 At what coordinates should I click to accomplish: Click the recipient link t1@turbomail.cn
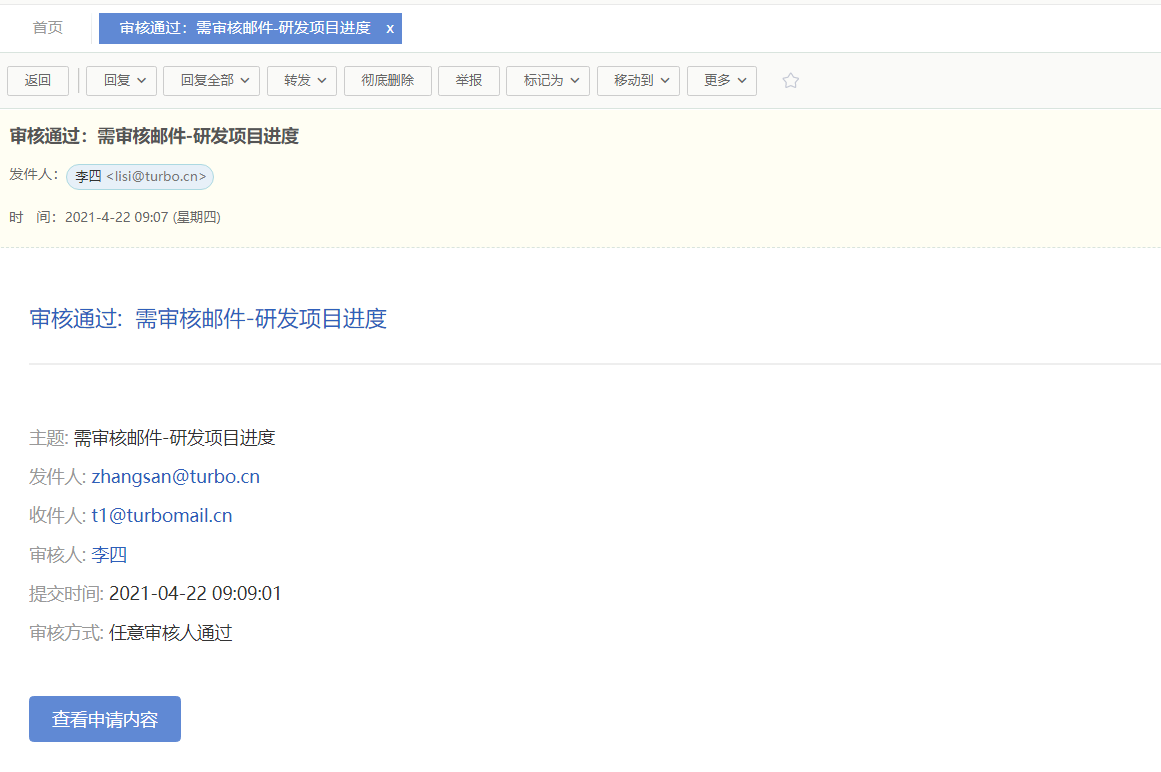click(x=162, y=516)
